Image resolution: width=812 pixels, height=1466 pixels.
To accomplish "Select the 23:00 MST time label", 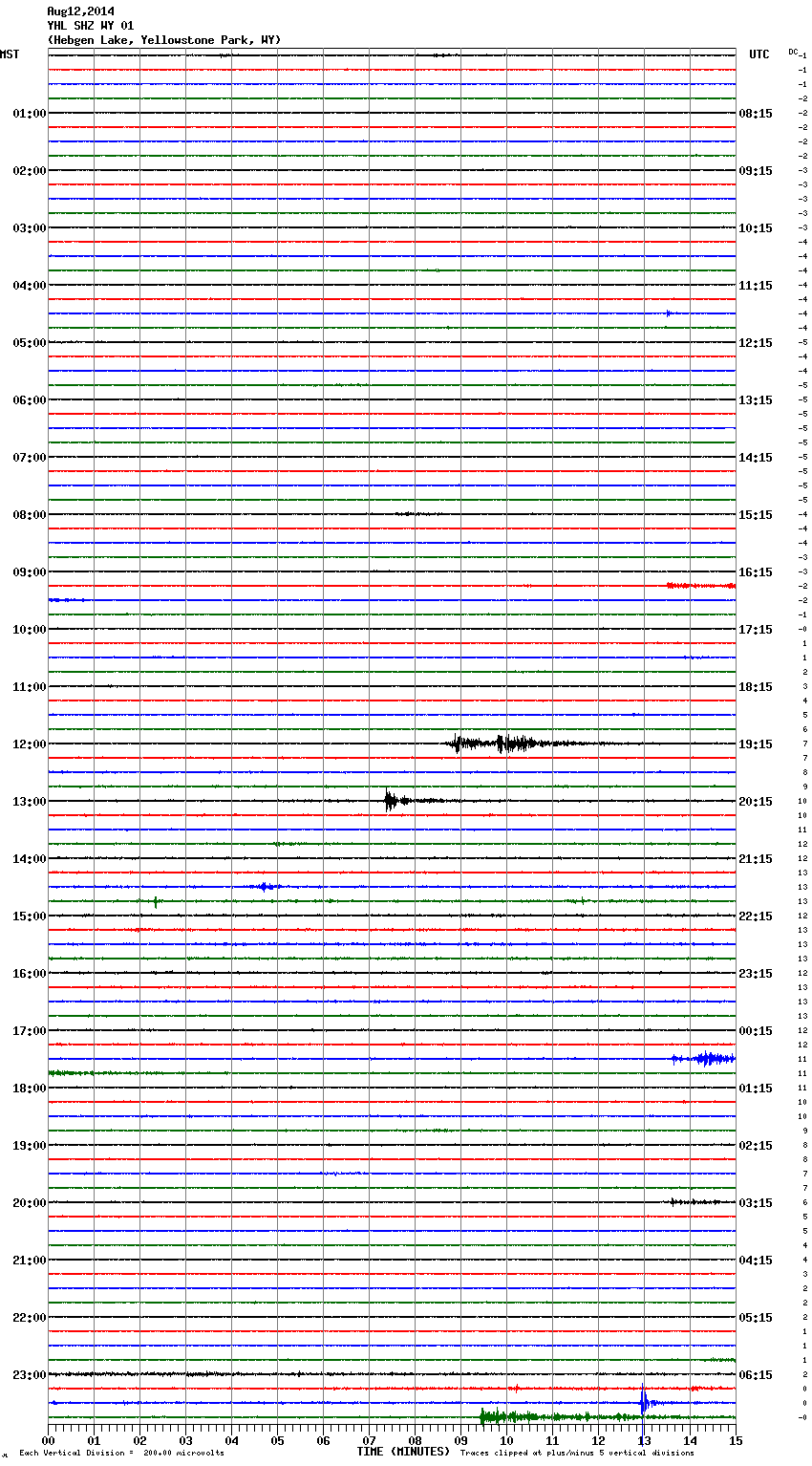I will [x=30, y=1375].
